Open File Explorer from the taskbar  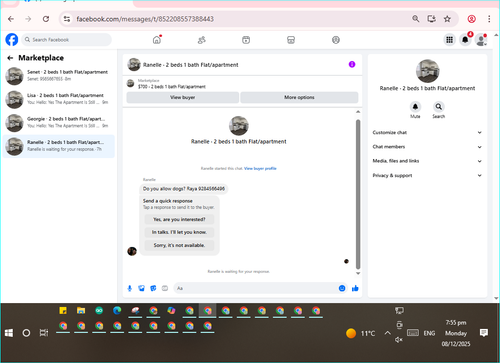(x=81, y=311)
